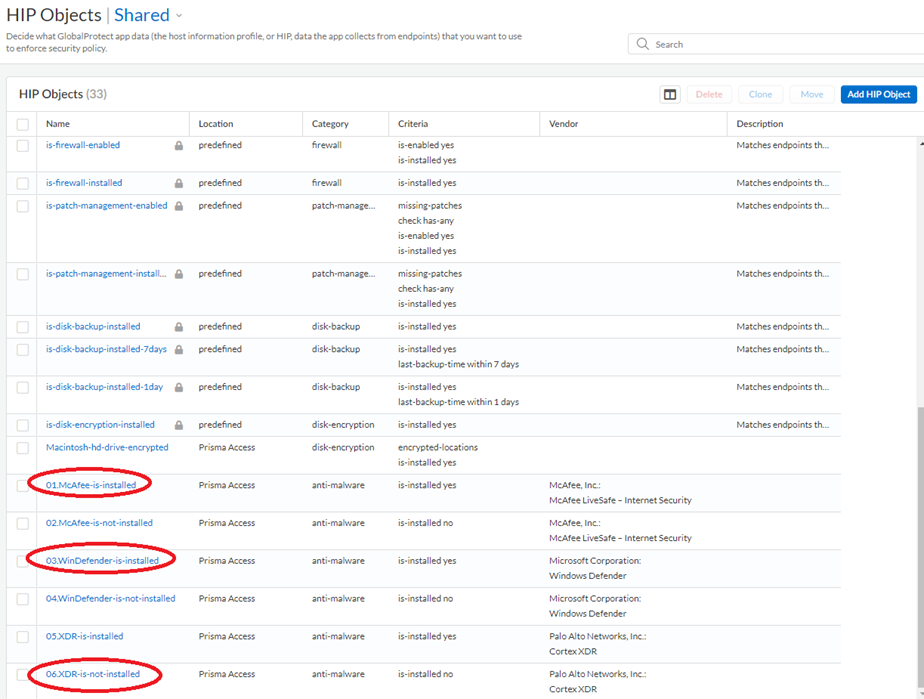Click lock icon next to is-firewall-installed

[179, 184]
